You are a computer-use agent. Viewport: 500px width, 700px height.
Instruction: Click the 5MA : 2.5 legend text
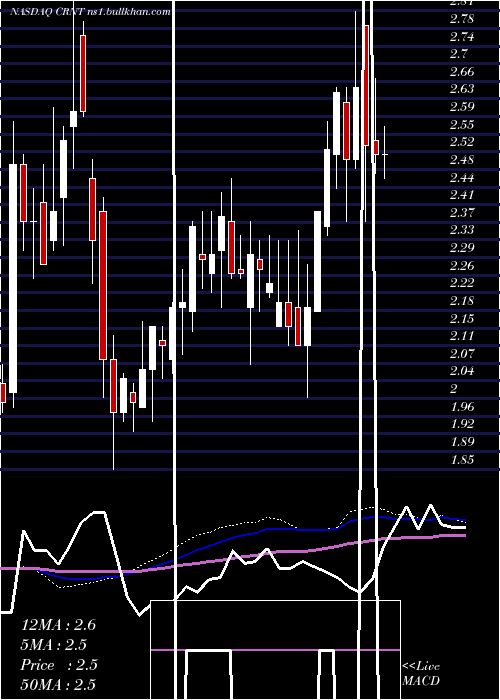(x=54, y=645)
